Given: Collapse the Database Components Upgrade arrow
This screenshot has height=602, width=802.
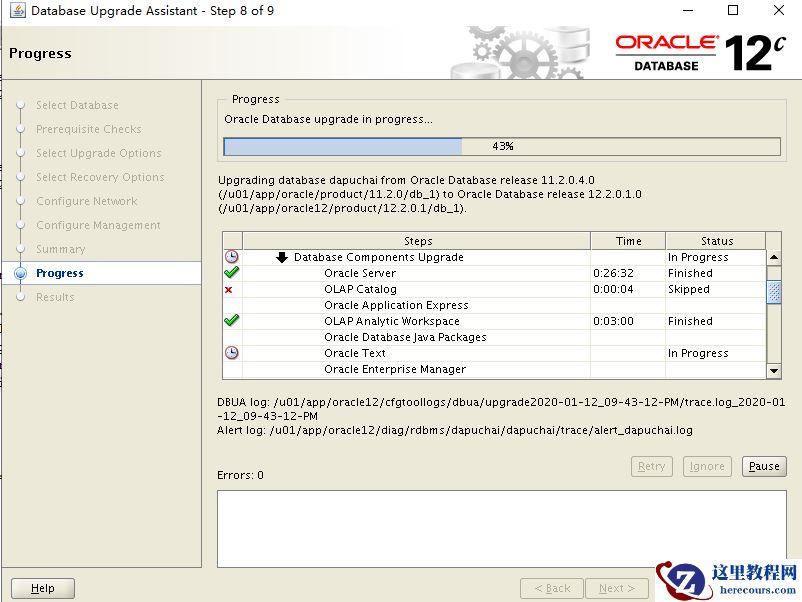Looking at the screenshot, I should coord(282,257).
